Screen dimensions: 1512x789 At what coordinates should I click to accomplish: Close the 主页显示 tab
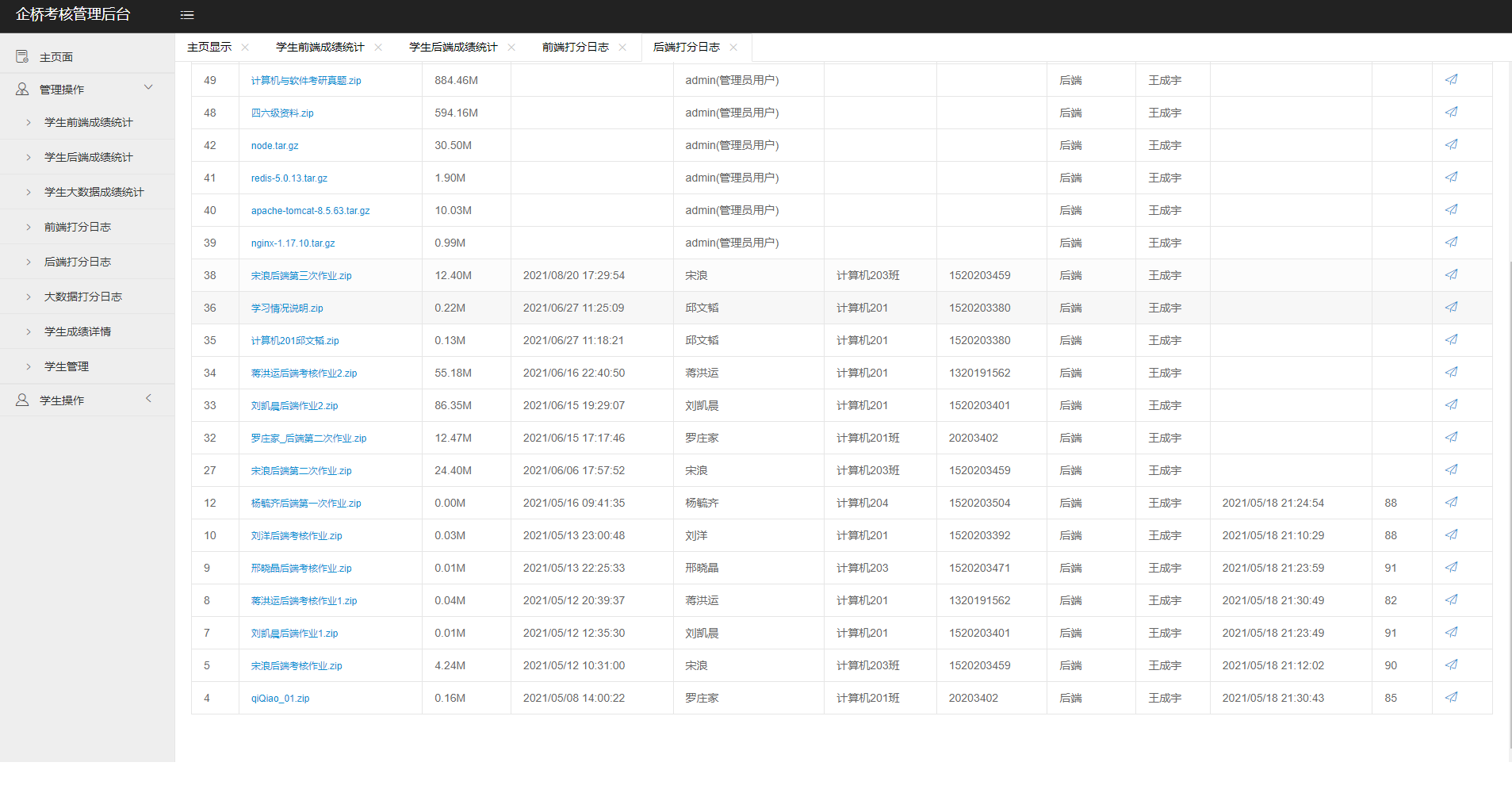[245, 48]
